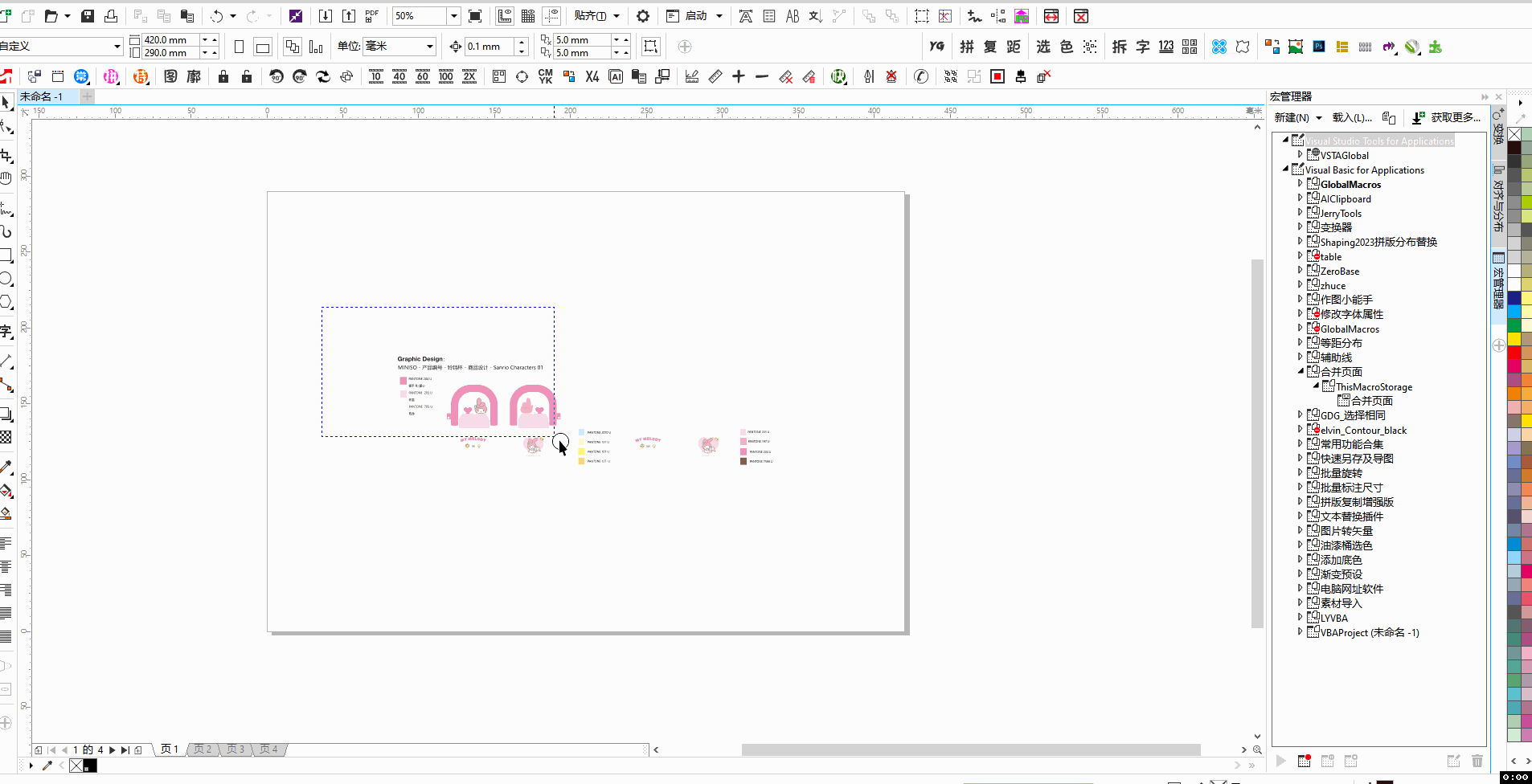The image size is (1532, 784).
Task: Expand the LYVBA tree node
Action: click(x=1300, y=618)
